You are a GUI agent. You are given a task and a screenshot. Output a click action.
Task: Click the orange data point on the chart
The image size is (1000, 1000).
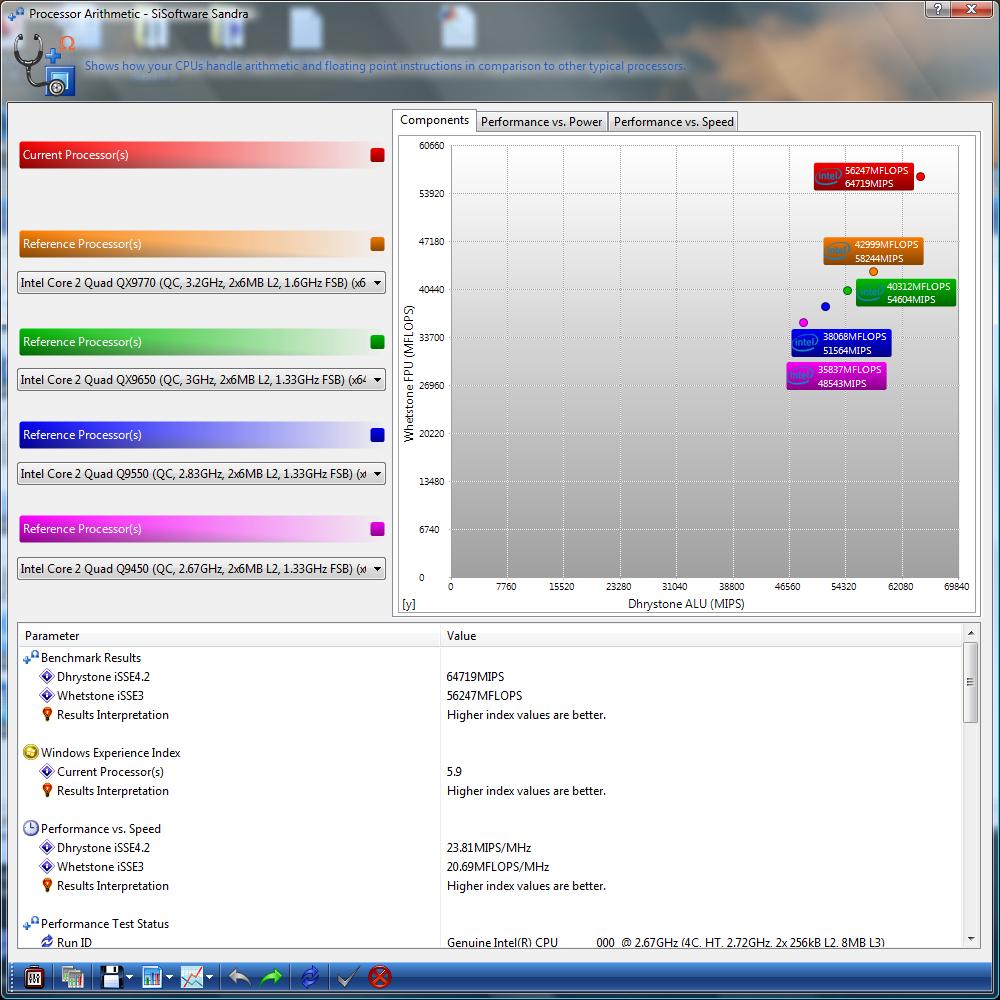tap(873, 272)
